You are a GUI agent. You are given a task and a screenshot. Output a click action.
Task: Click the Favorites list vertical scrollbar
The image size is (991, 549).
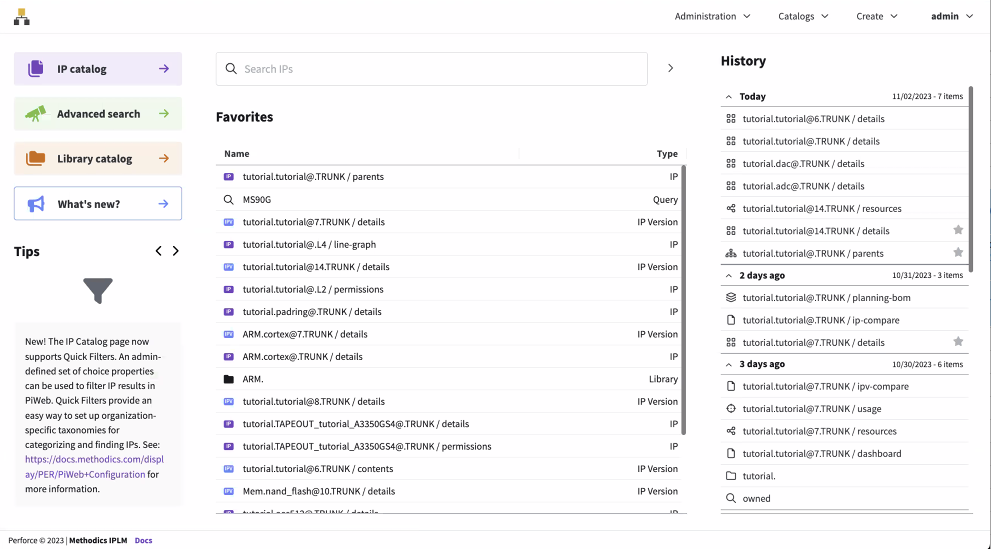(684, 300)
